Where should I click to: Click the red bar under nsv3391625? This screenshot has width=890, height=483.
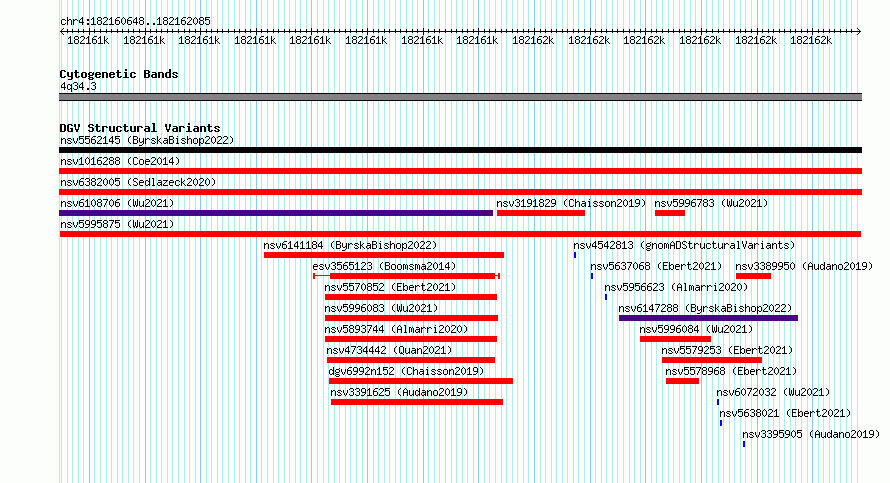(x=417, y=402)
